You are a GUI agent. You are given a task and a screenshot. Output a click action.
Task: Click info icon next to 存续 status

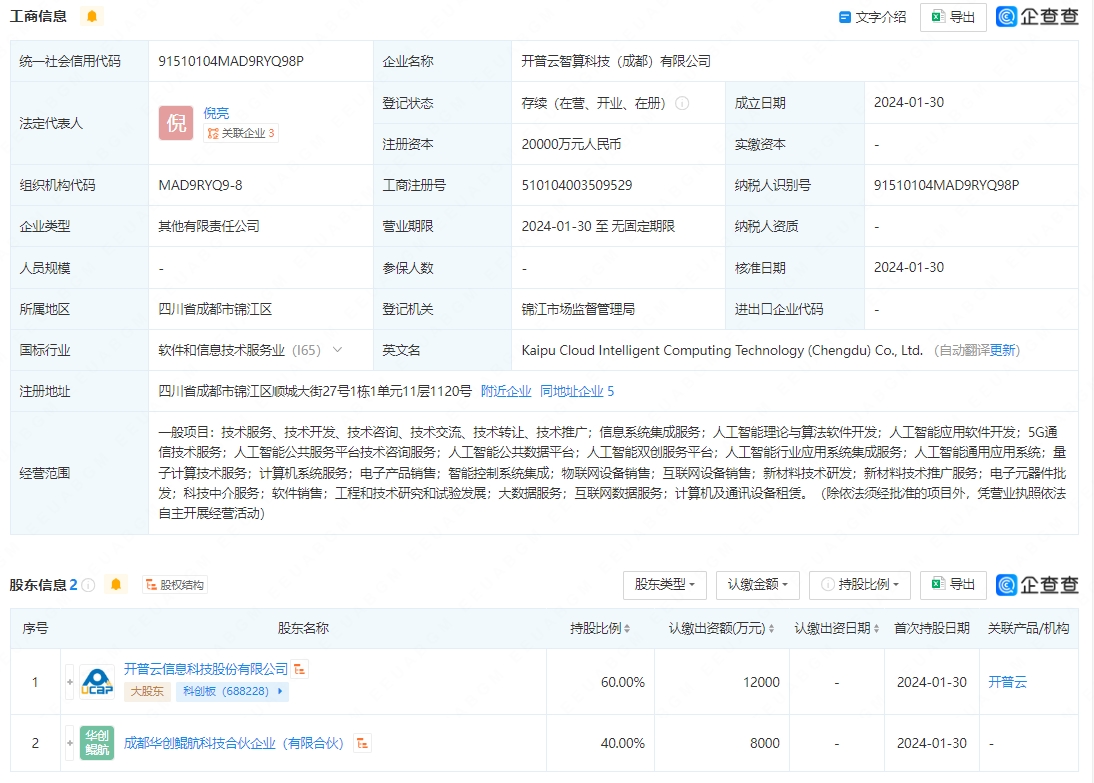pos(682,103)
